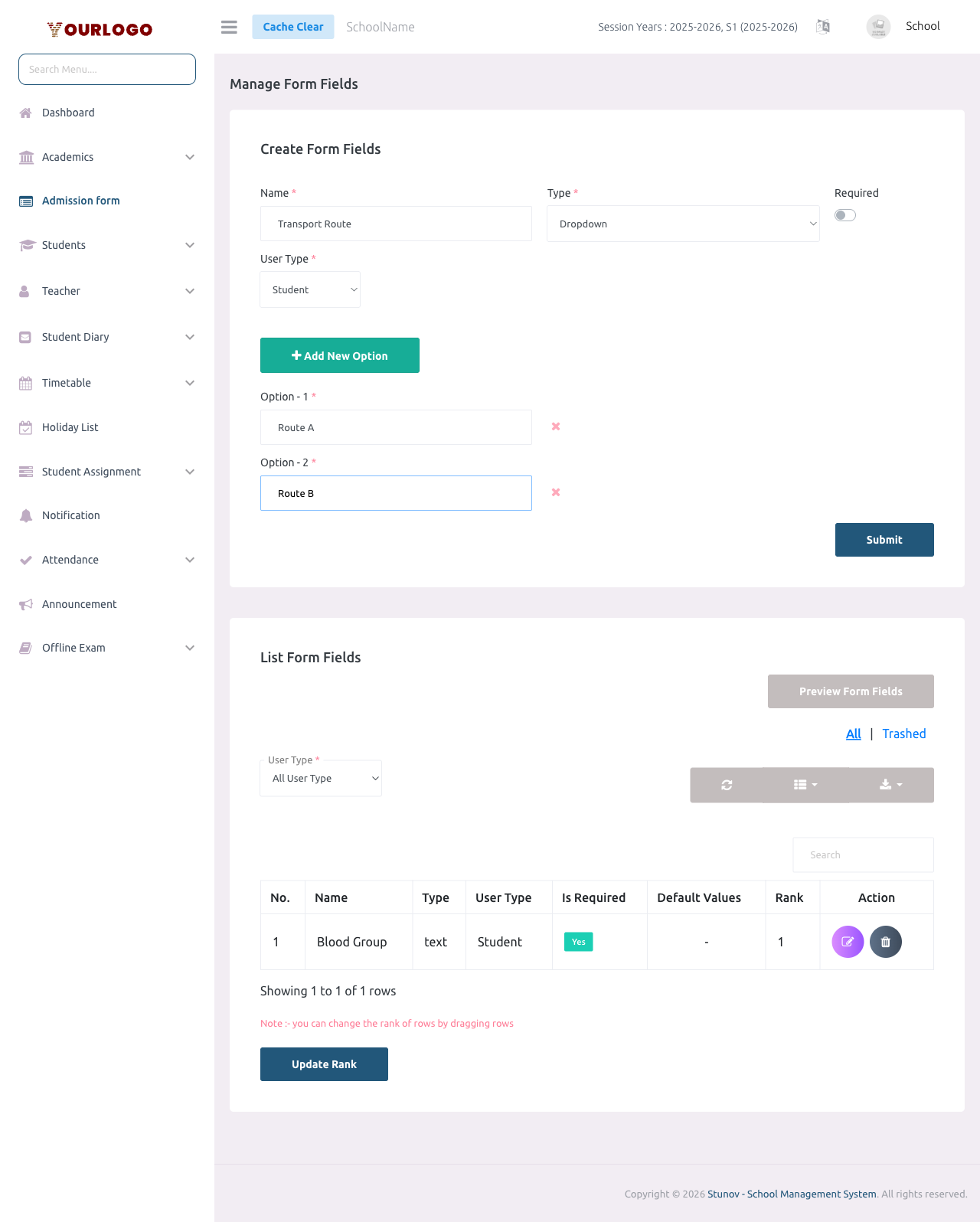Image resolution: width=980 pixels, height=1222 pixels.
Task: Click the Attendance checkmark icon
Action: click(26, 560)
